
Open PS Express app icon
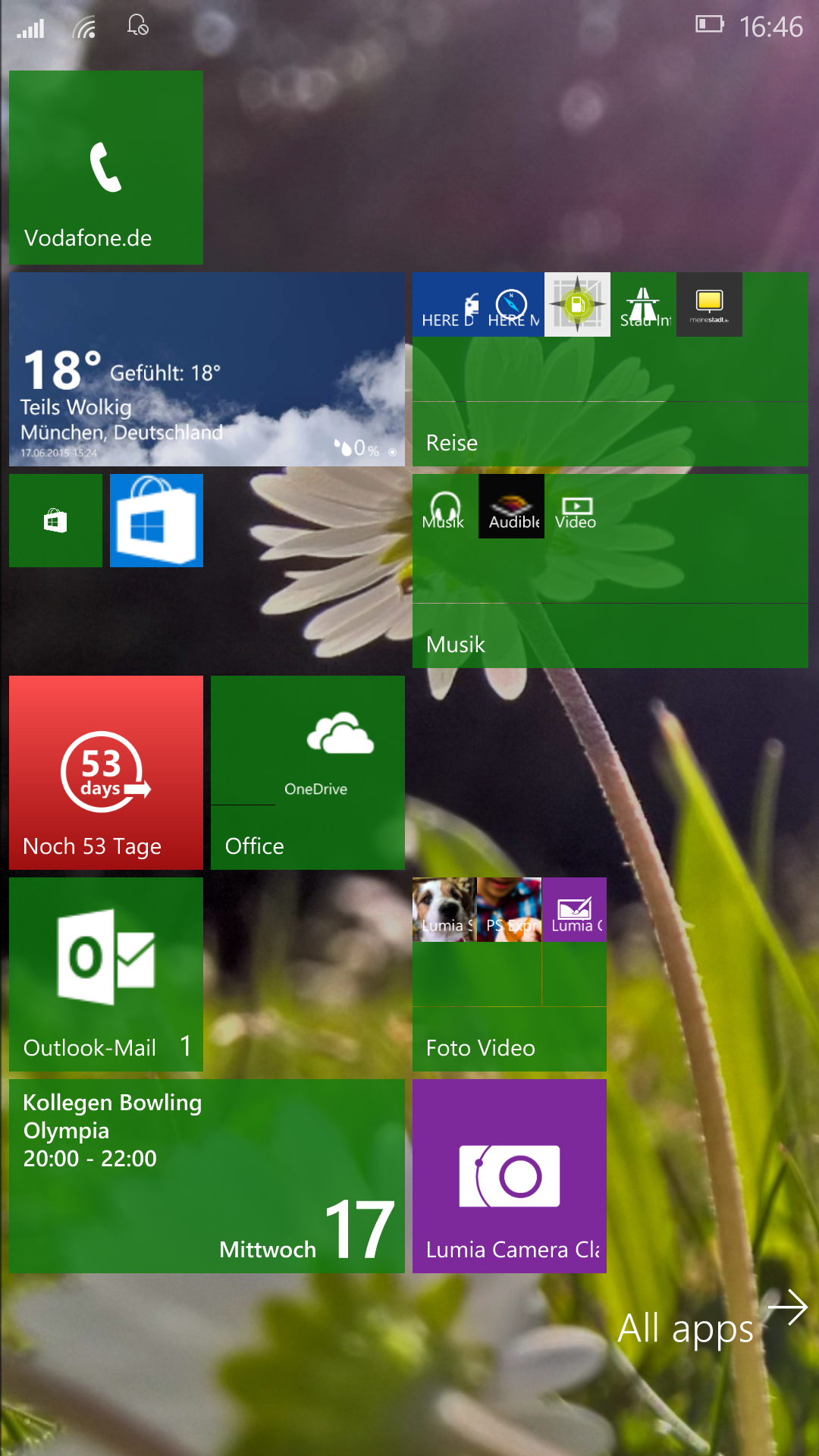[509, 909]
